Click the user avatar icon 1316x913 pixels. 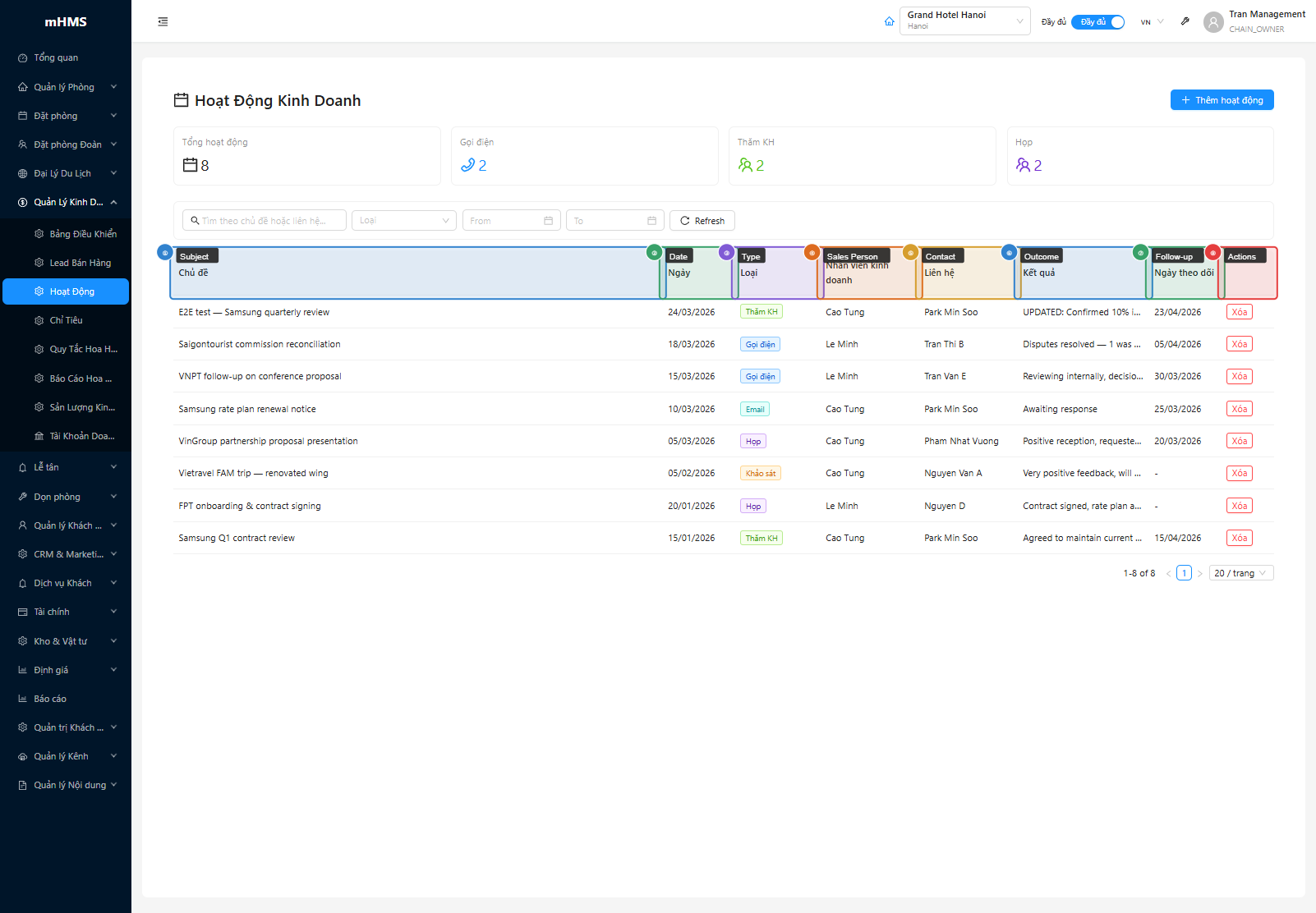click(x=1212, y=22)
